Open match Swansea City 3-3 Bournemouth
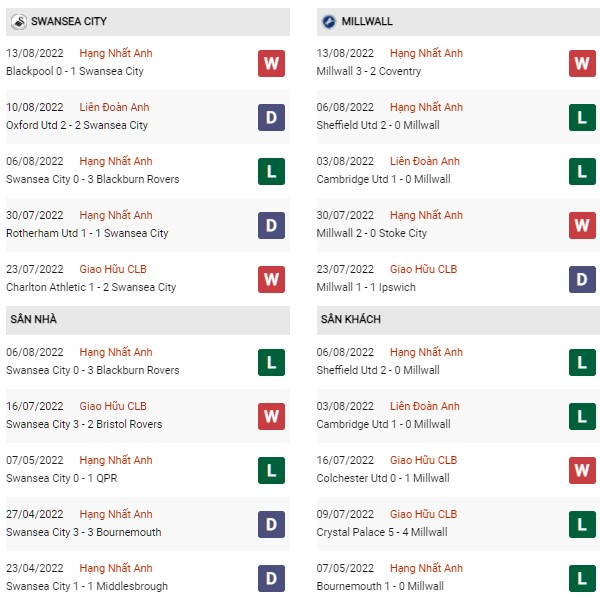Viewport: 600px width, 604px height. 84,532
